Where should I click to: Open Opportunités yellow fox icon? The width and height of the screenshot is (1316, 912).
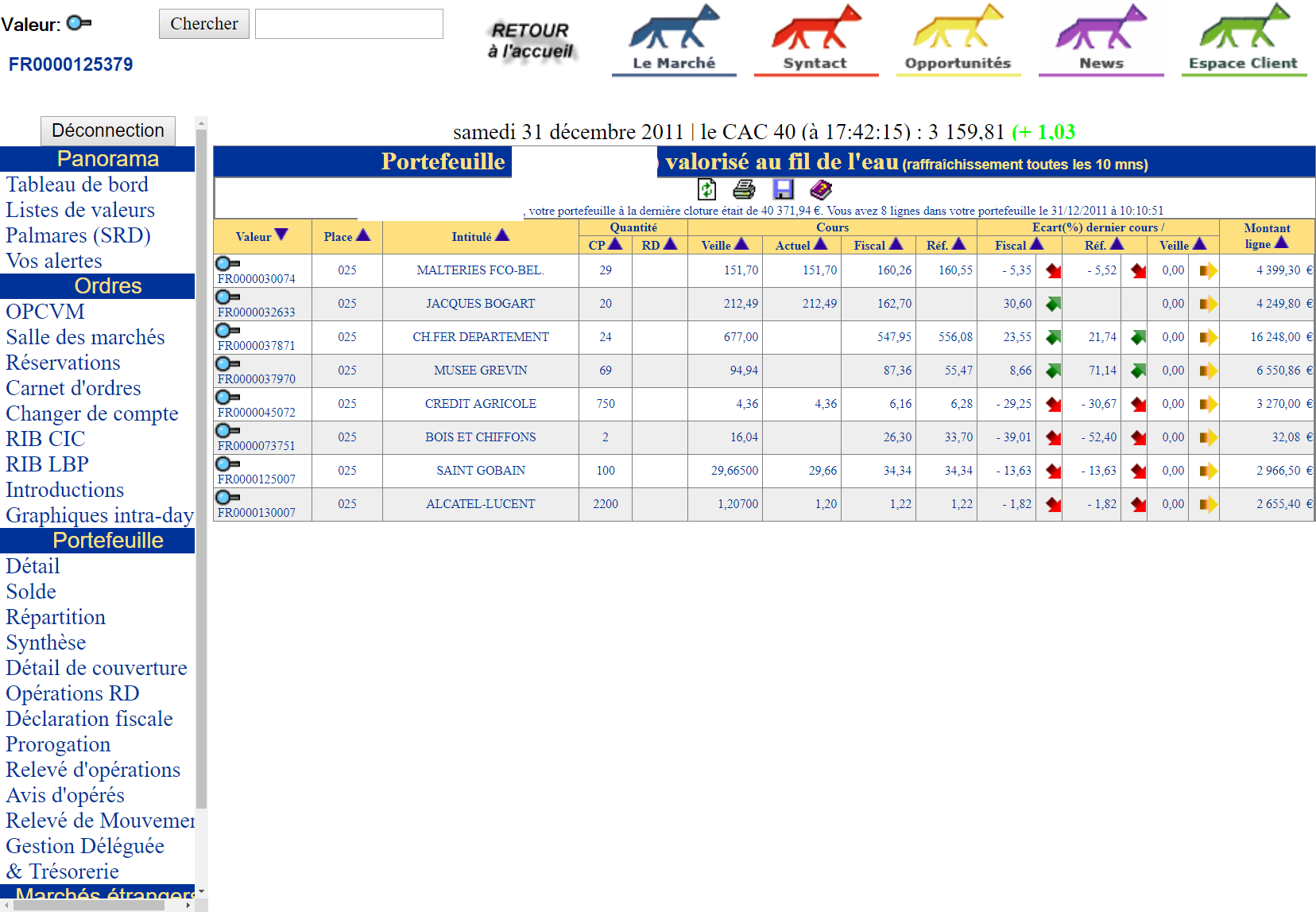point(958,39)
